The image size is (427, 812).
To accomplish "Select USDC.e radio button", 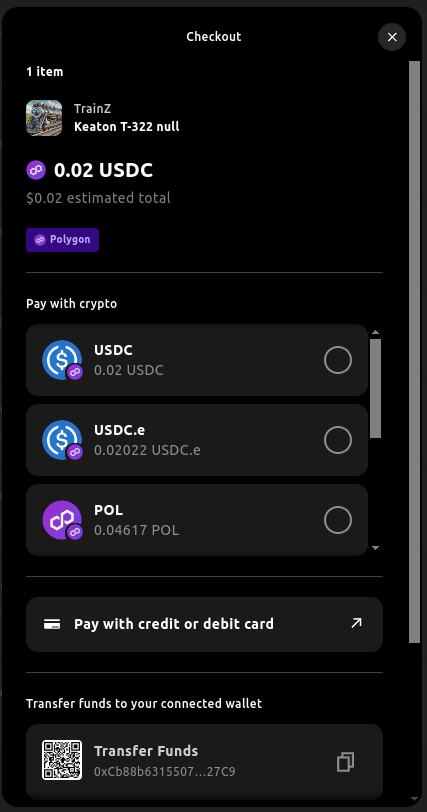I will [338, 440].
